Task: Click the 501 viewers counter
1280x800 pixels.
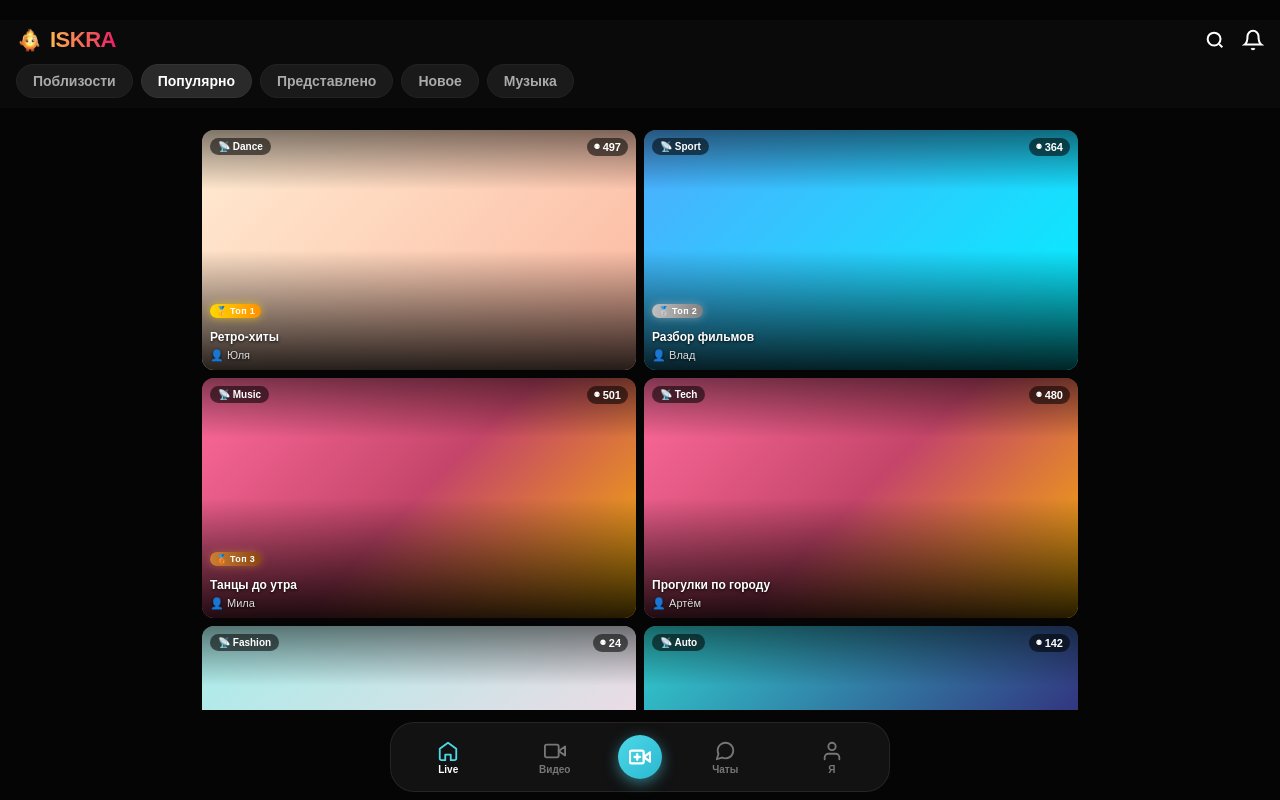Action: (x=607, y=395)
